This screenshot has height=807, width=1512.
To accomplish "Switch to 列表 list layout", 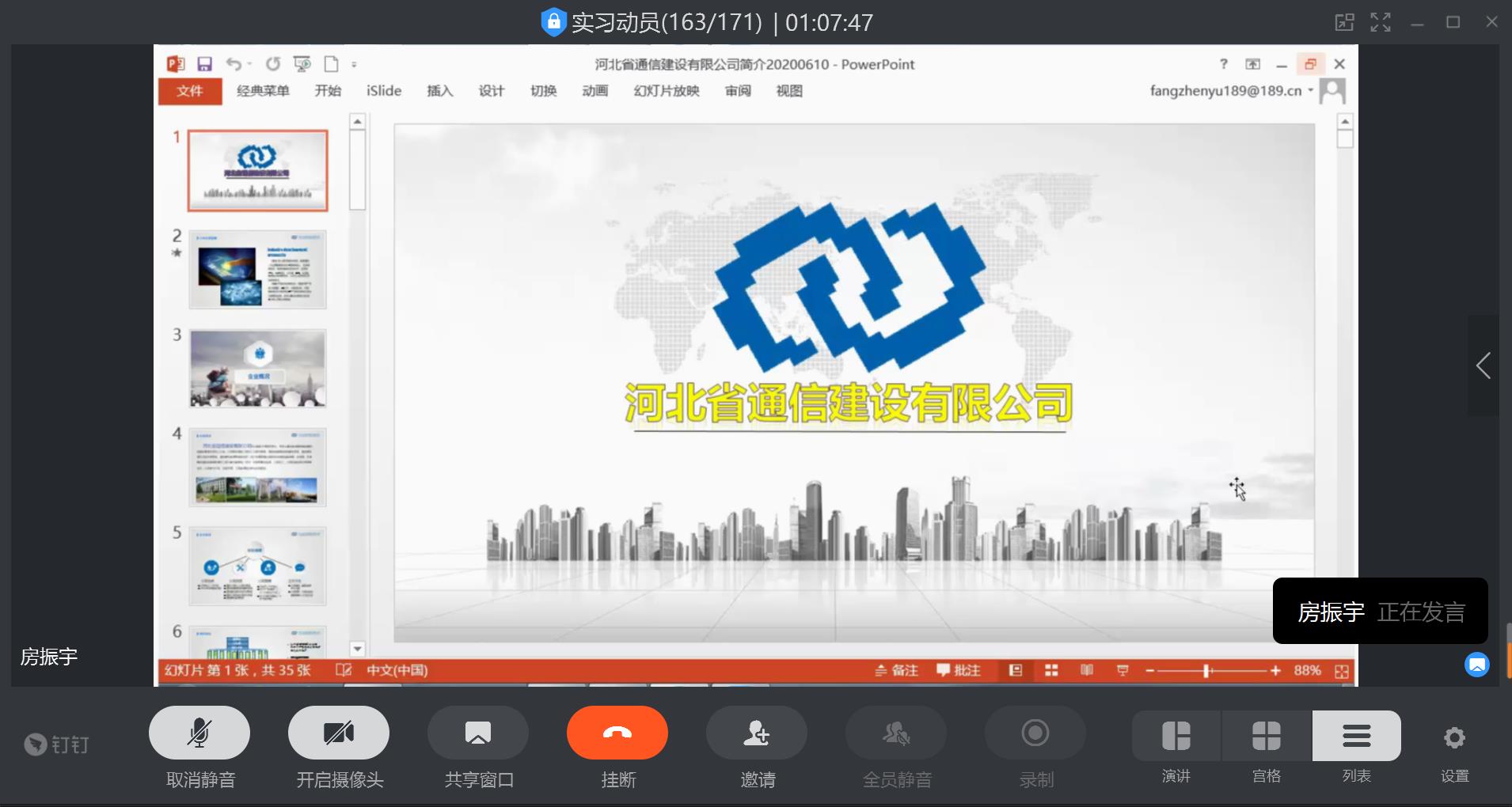I will pos(1357,736).
